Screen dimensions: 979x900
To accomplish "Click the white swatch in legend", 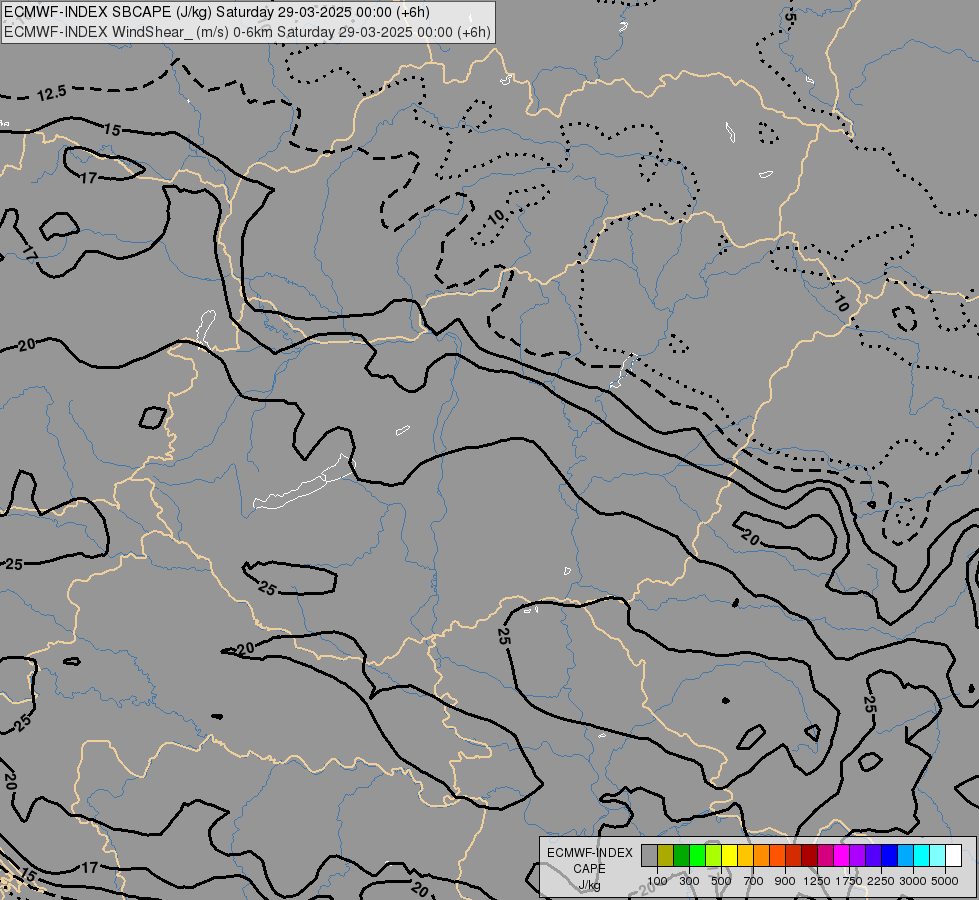I will [953, 856].
